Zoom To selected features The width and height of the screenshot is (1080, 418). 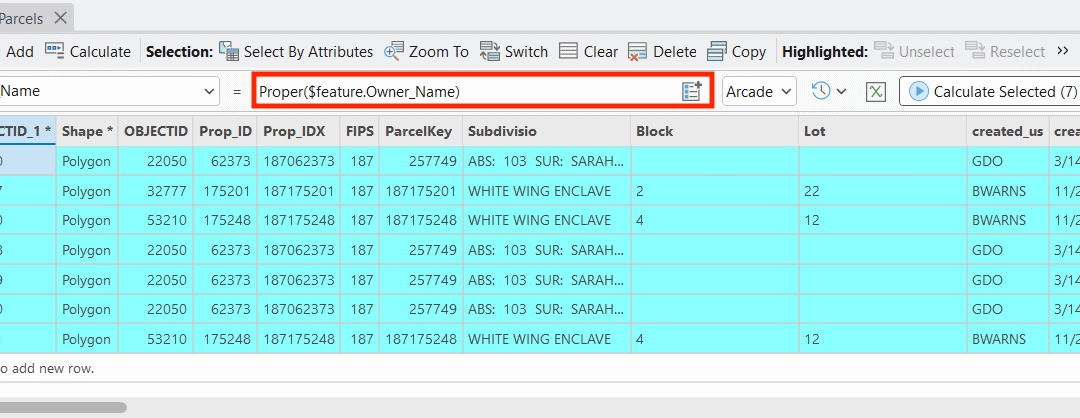(x=426, y=52)
